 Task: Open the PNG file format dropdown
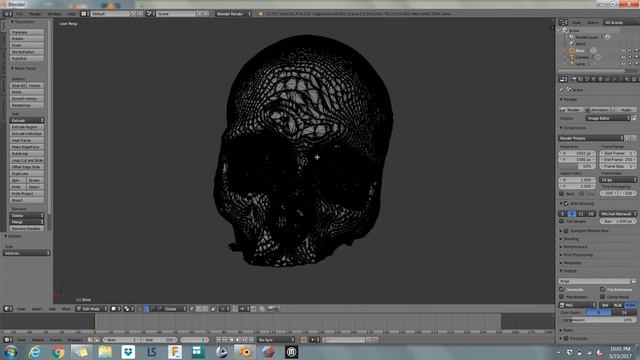tap(577, 305)
